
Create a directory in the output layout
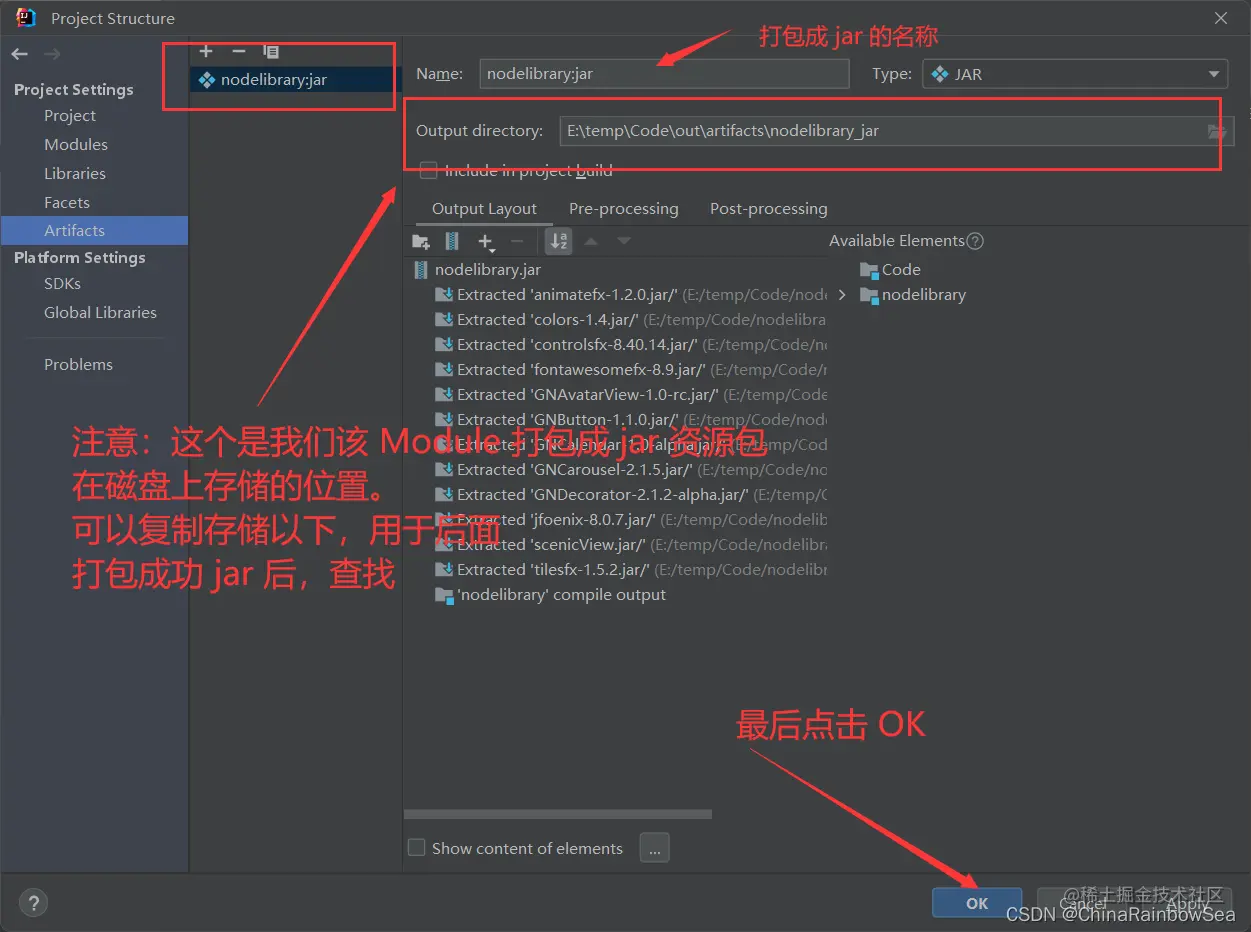(x=420, y=240)
